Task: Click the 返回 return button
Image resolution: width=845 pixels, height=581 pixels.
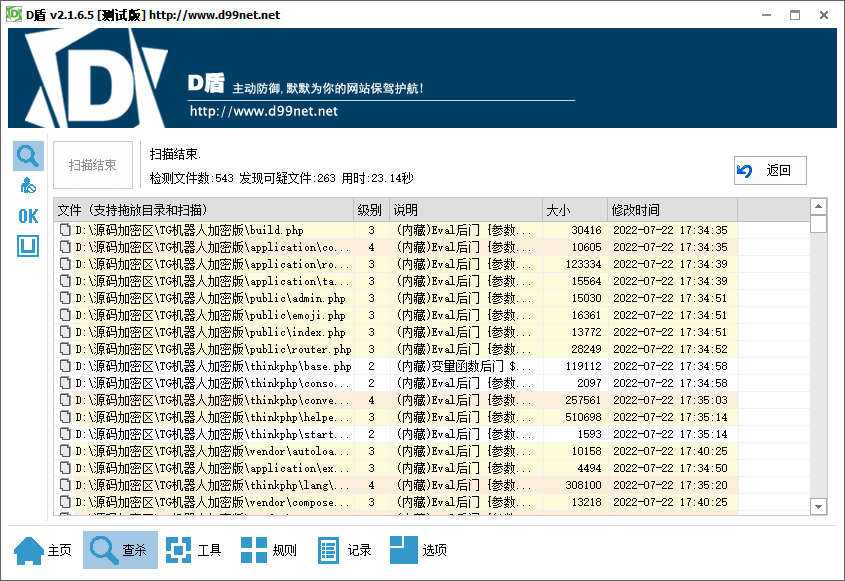Action: (x=770, y=171)
